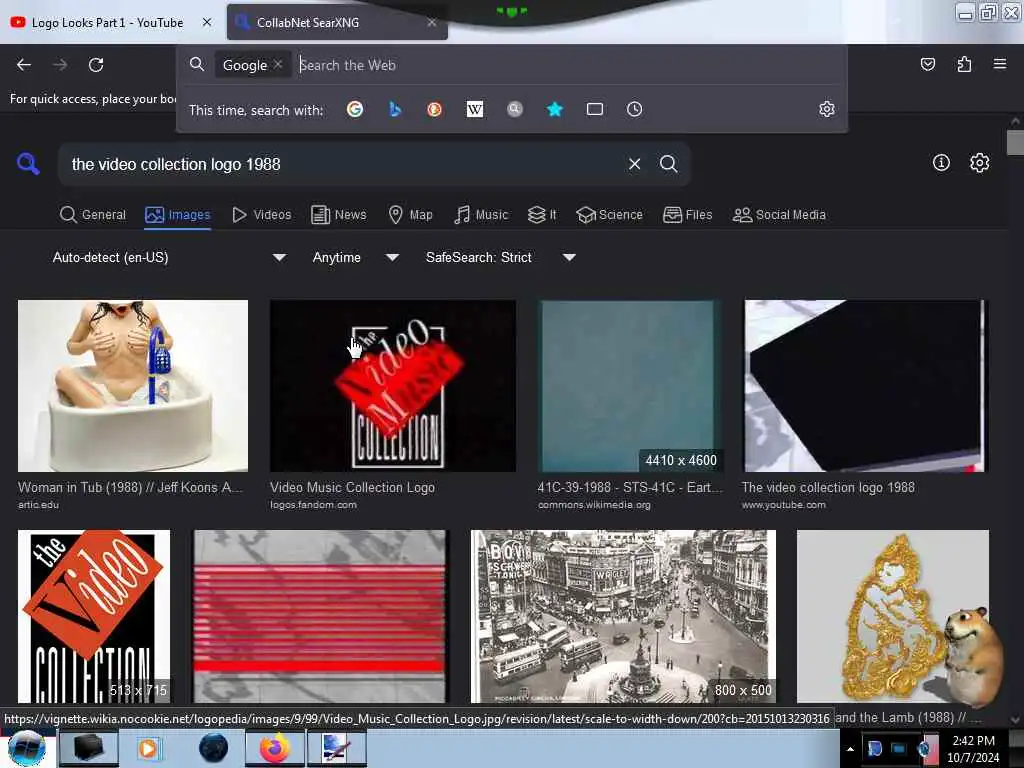
Task: Click the page scrollbar thumb
Action: [x=1015, y=142]
